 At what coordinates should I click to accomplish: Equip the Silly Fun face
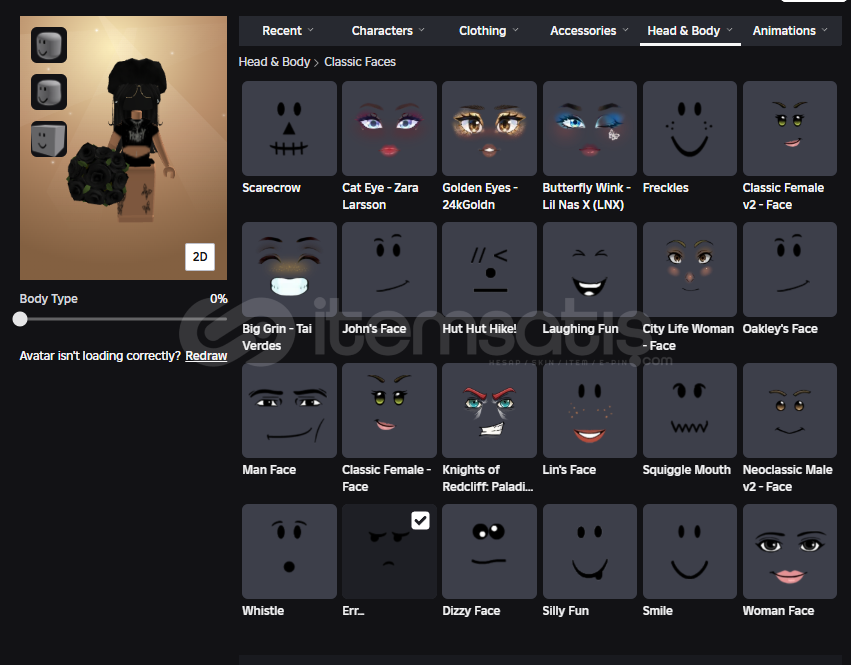(x=589, y=552)
